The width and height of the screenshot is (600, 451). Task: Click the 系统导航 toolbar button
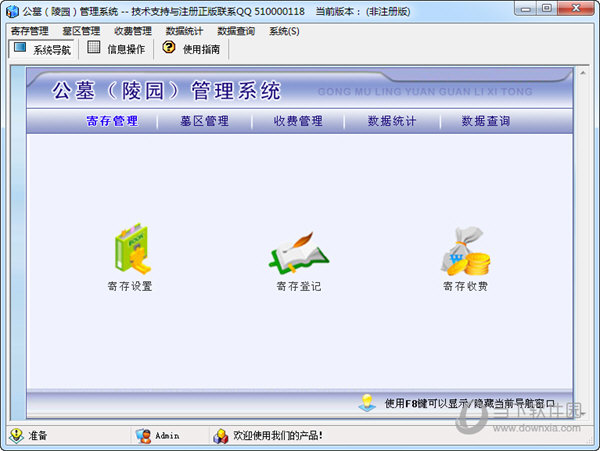[42, 49]
